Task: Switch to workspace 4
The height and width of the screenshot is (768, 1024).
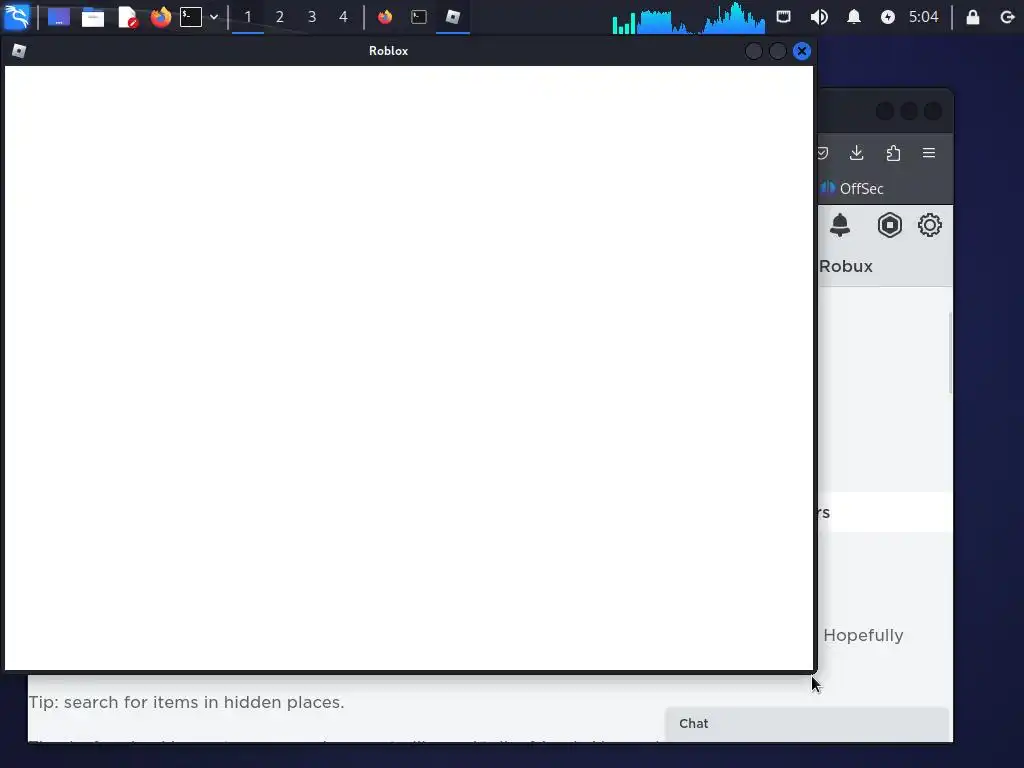Action: click(344, 17)
